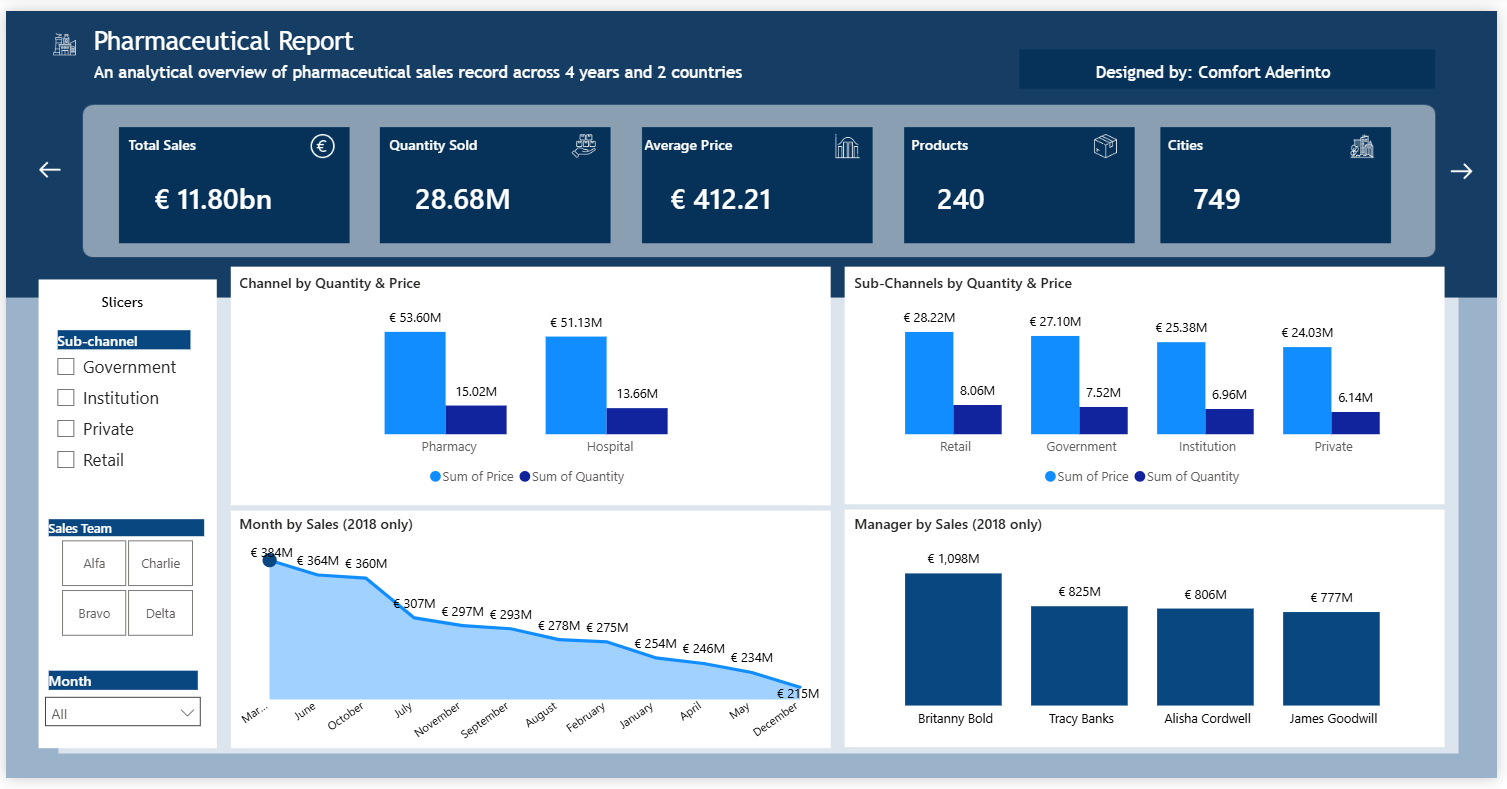Click the Manager by Sales (2018 only) title
Screen dimensions: 1507x789
[x=948, y=524]
